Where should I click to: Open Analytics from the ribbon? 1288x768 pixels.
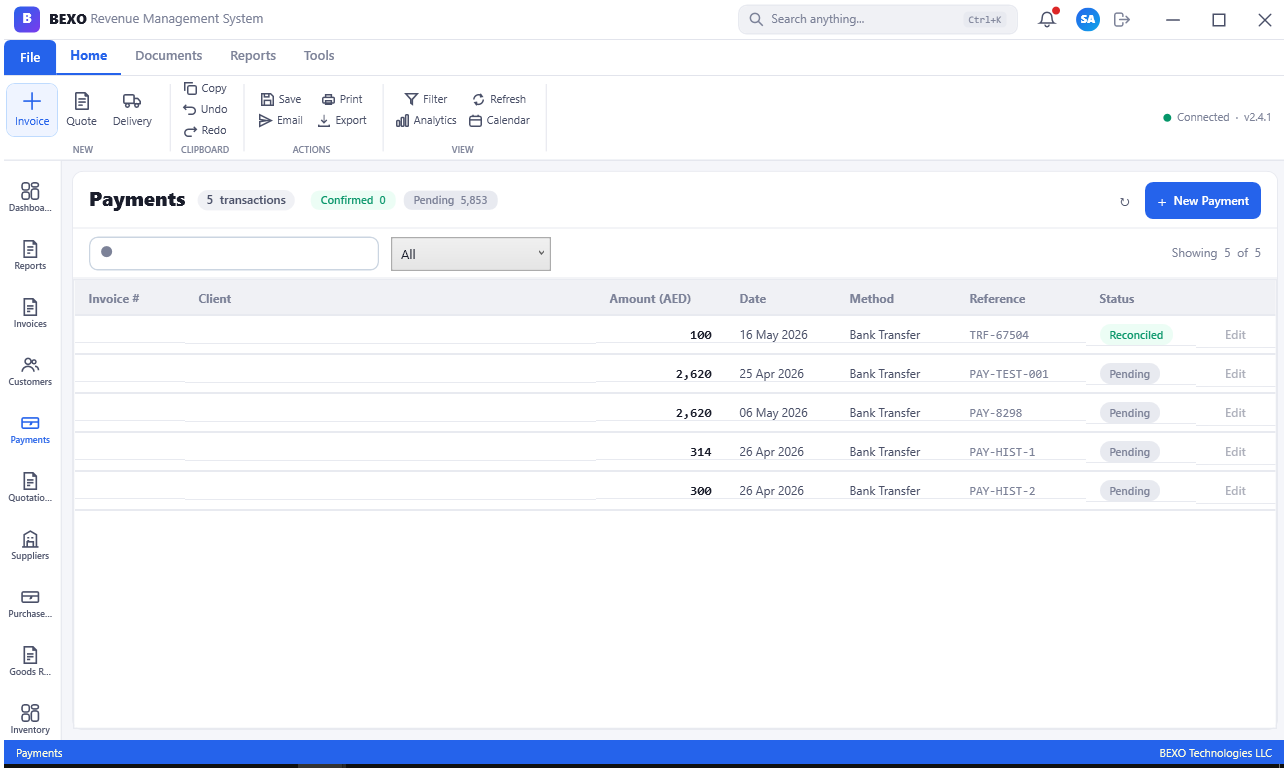tap(426, 120)
